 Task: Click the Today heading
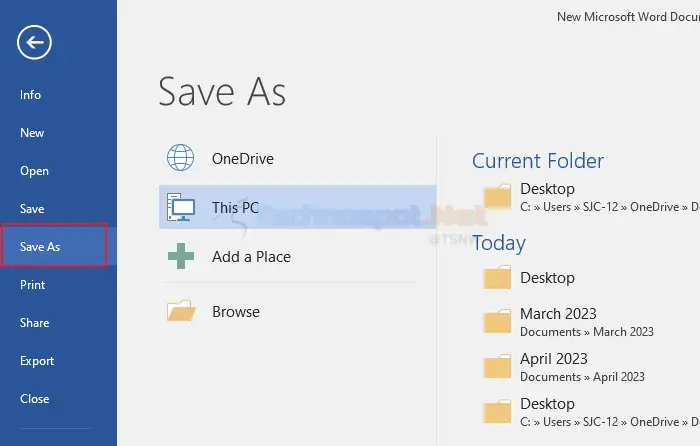tap(499, 243)
